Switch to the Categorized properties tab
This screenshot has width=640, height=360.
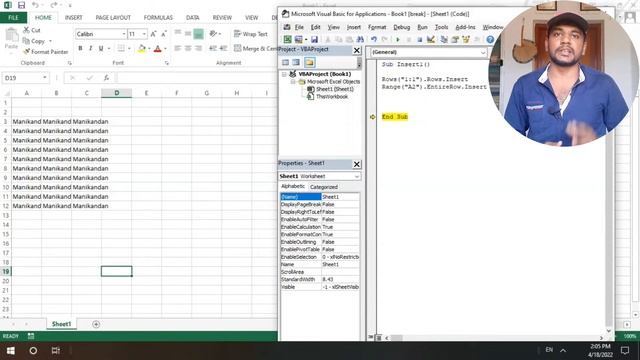coord(324,187)
